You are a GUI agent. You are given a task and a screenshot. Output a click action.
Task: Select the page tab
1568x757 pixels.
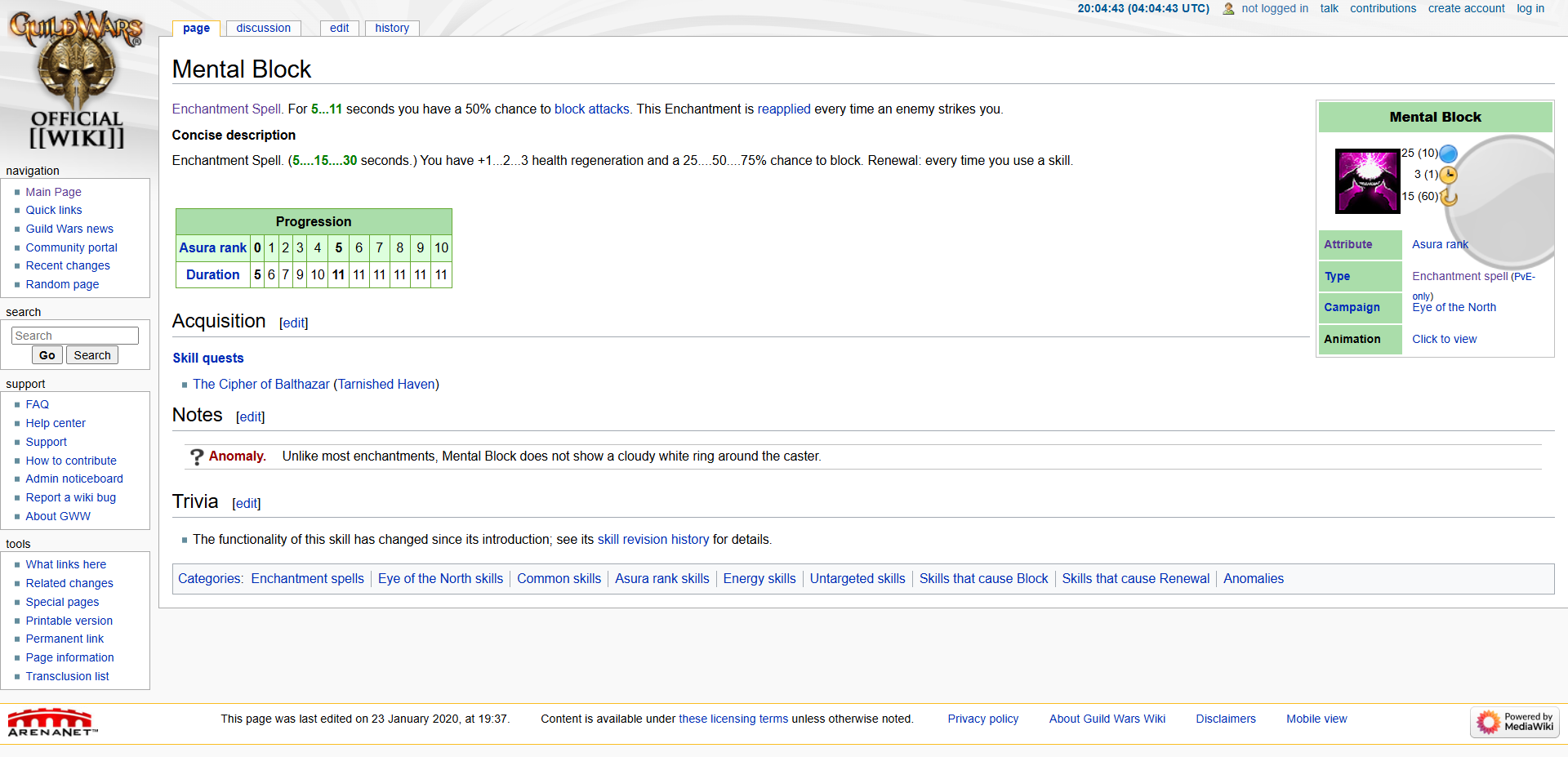tap(196, 28)
